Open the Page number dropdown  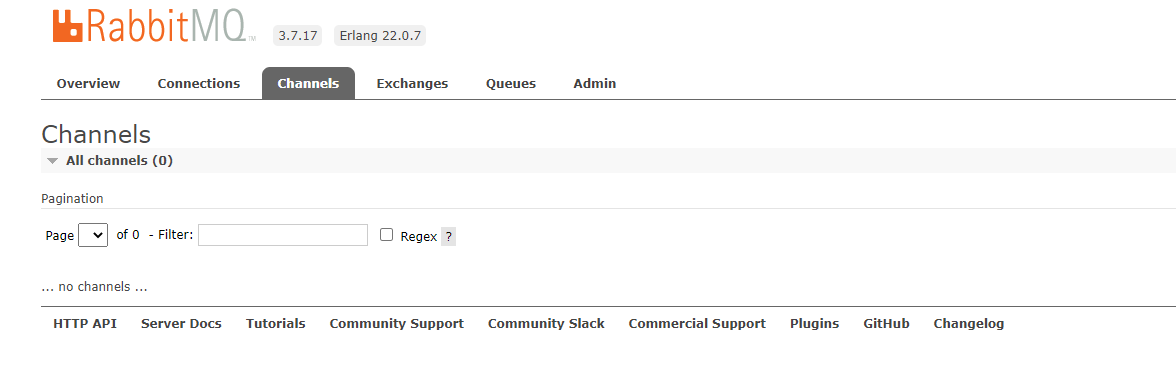pyautogui.click(x=93, y=235)
